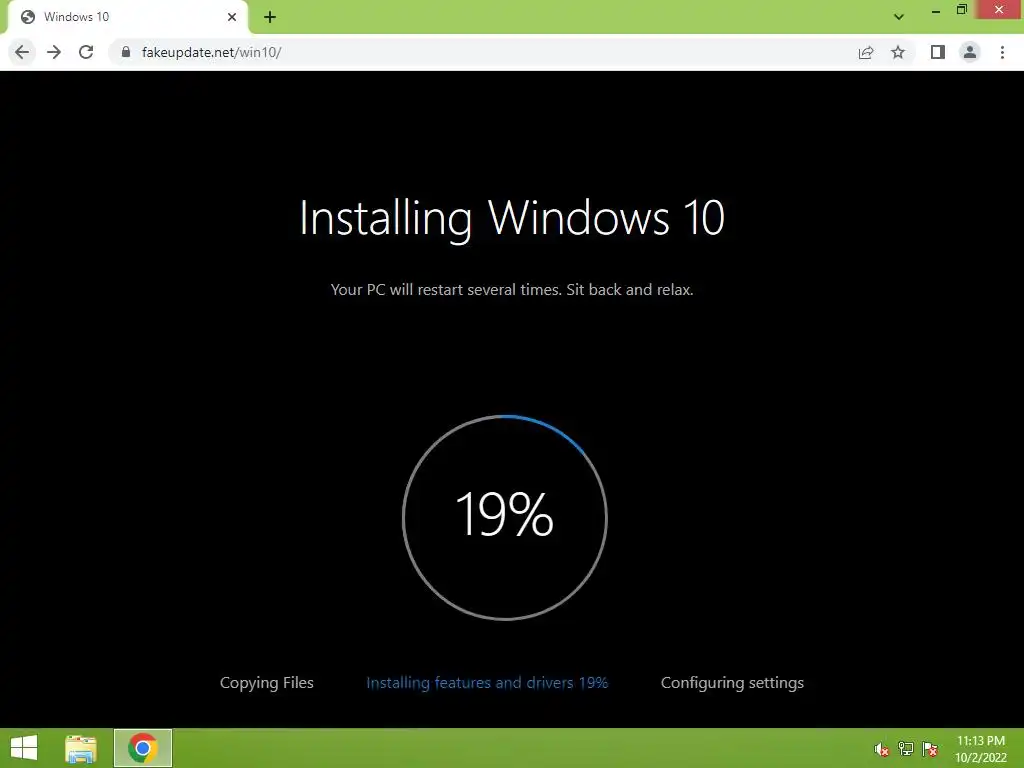The height and width of the screenshot is (768, 1024).
Task: Click the 19% progress circle
Action: point(505,517)
